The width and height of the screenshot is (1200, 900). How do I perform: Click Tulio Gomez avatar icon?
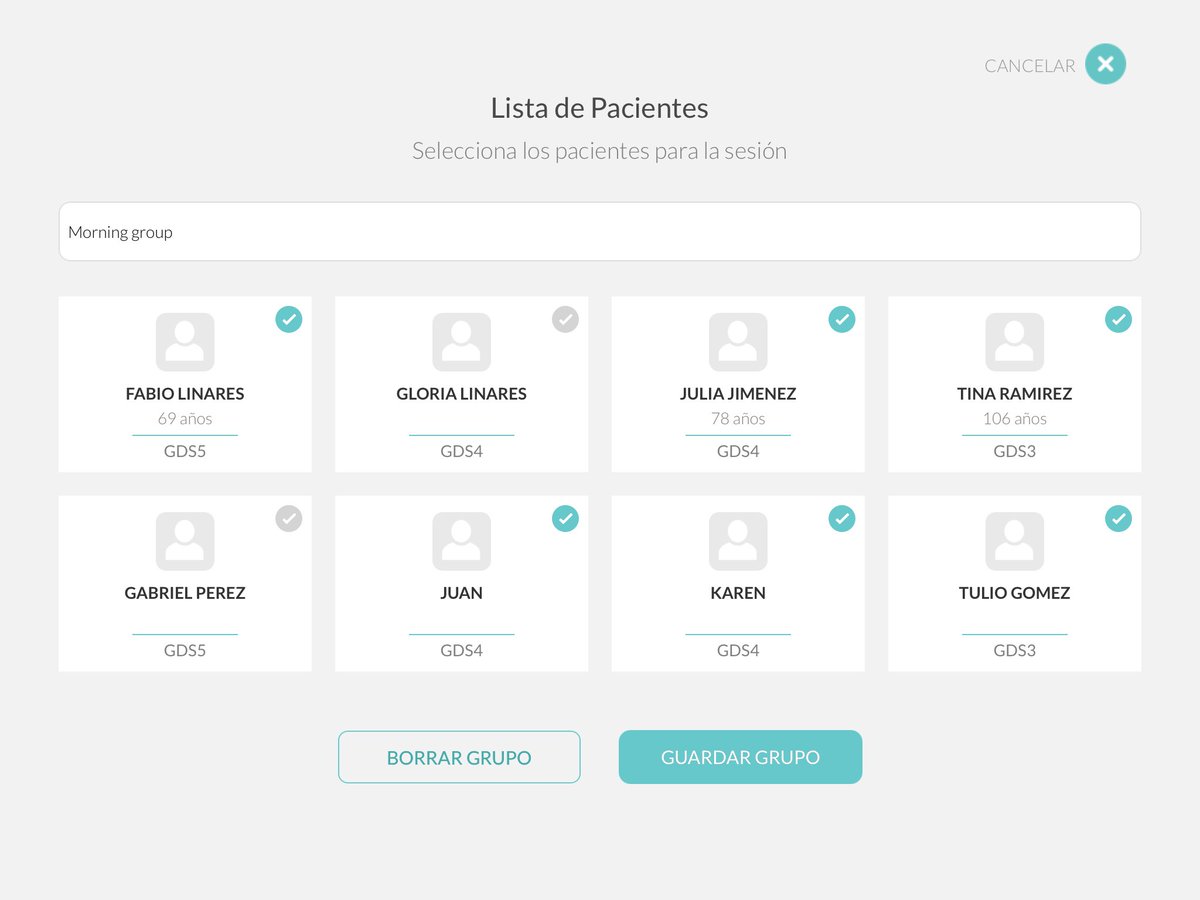[1014, 541]
